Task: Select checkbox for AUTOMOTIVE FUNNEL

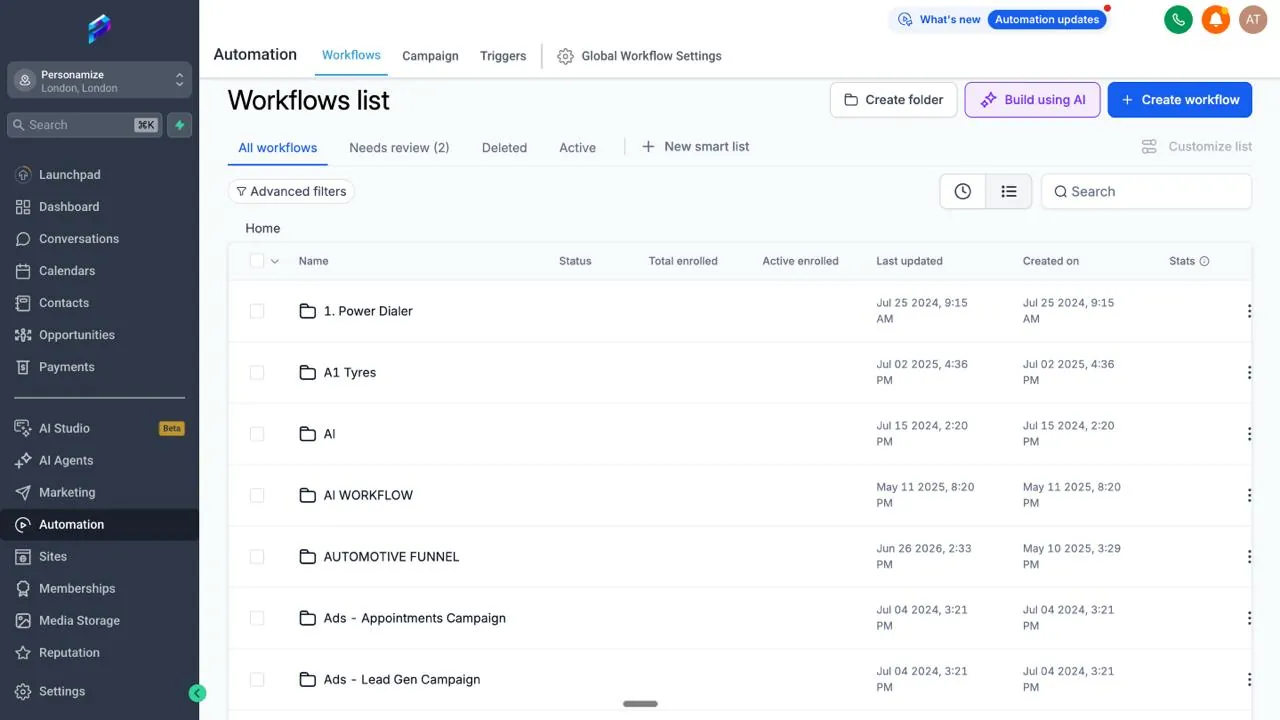Action: (x=257, y=556)
